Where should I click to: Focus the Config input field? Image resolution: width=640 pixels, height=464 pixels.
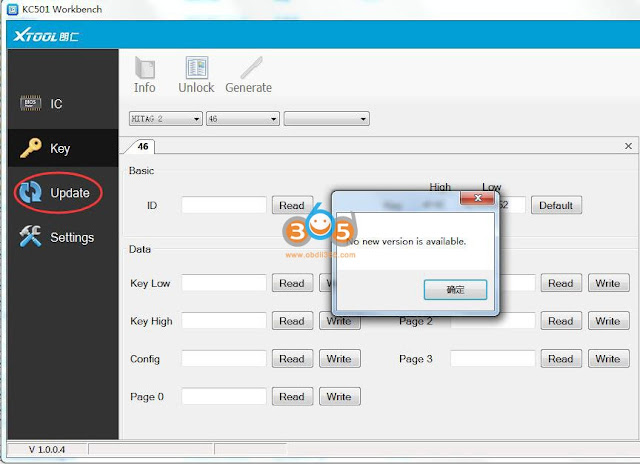click(224, 358)
